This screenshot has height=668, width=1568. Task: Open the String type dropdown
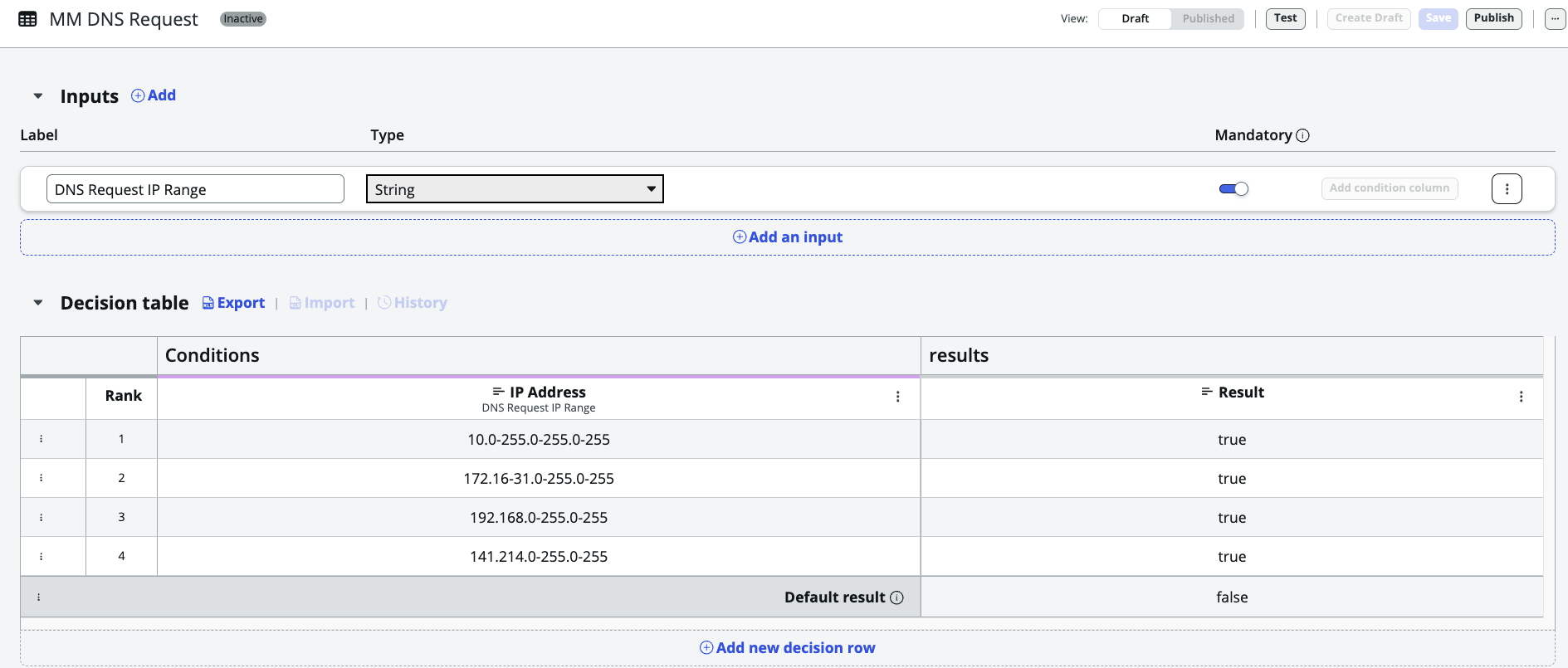click(515, 189)
